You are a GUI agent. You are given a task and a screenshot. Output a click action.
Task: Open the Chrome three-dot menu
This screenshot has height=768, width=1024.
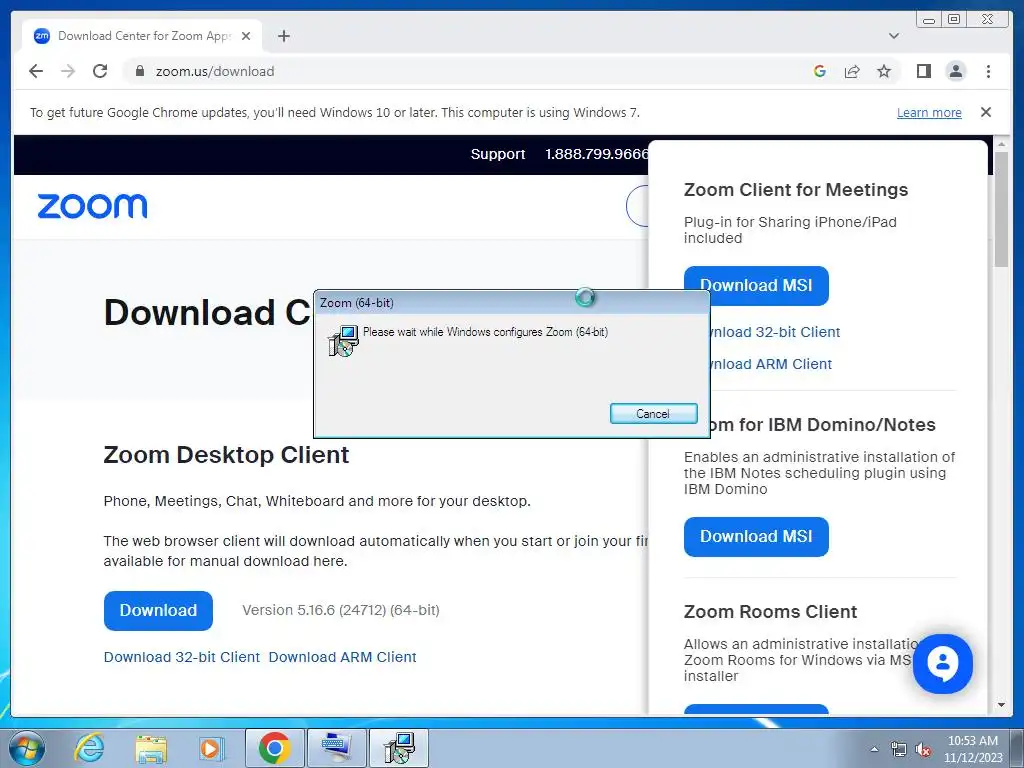[988, 71]
